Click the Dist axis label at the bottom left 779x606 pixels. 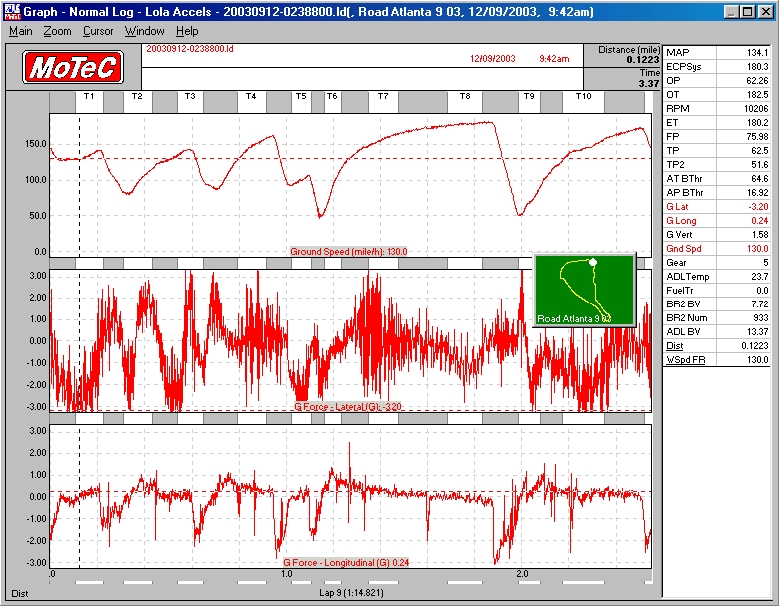coord(19,594)
